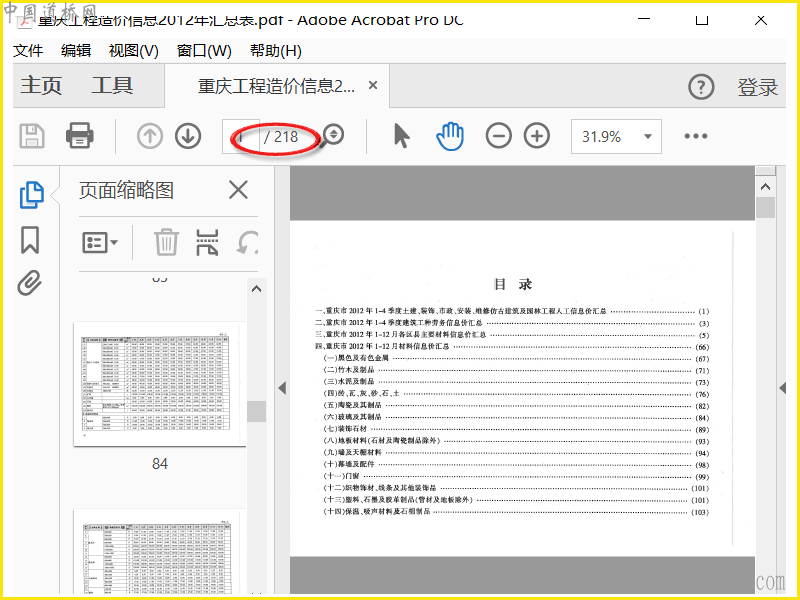Go to next page with the down arrow
Screen dimensions: 800x600
(x=188, y=136)
